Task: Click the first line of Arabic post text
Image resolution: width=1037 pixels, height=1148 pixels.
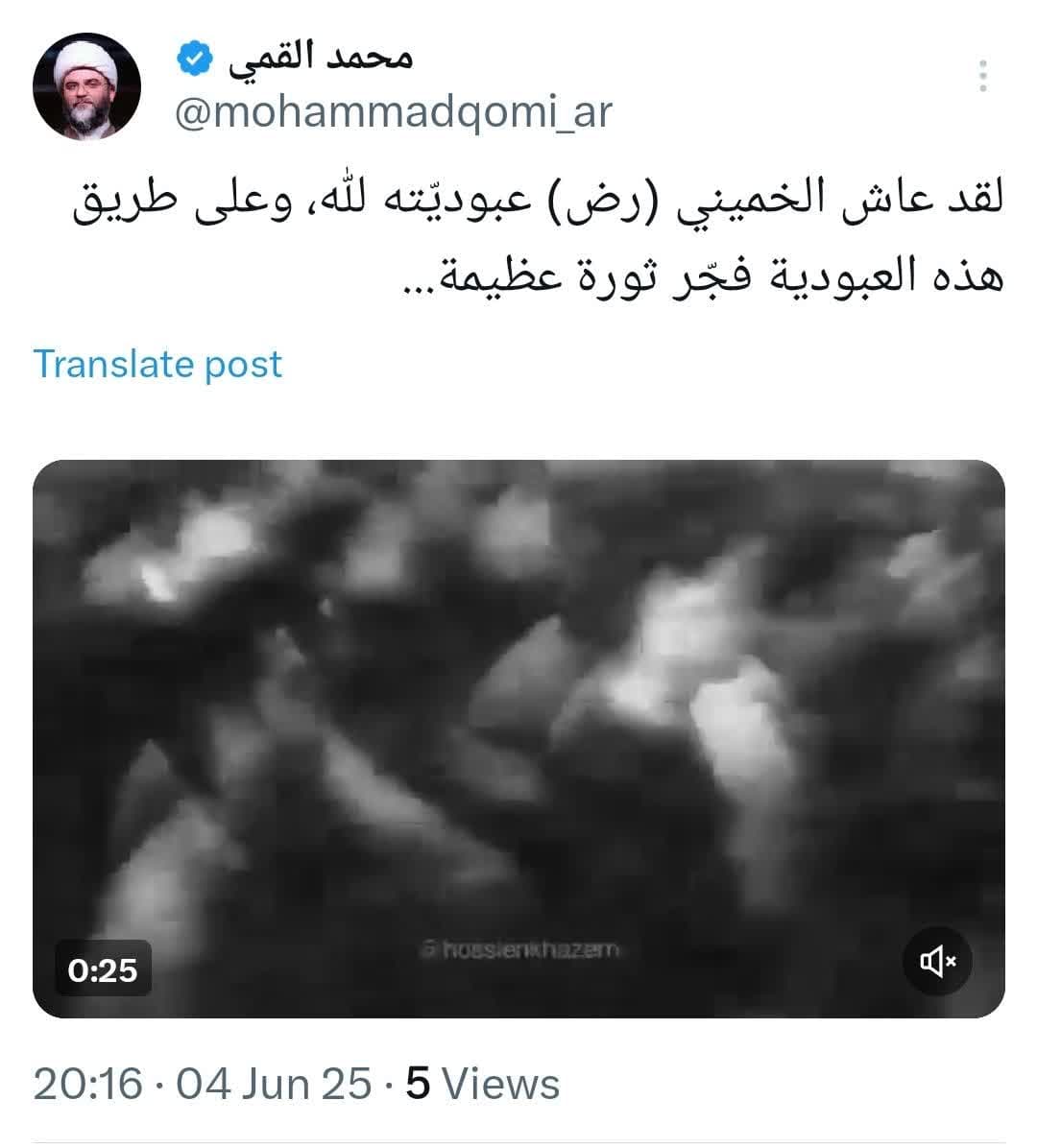Action: pos(539,201)
